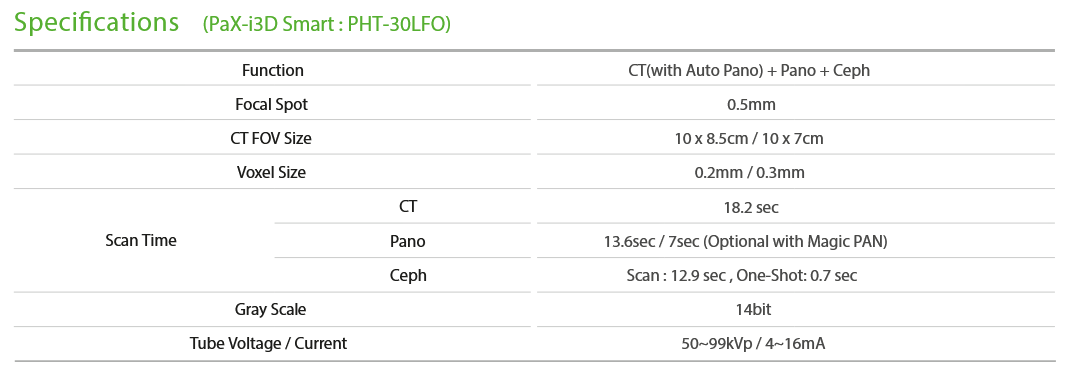
Task: Click the CT FOV Size label
Action: [271, 139]
